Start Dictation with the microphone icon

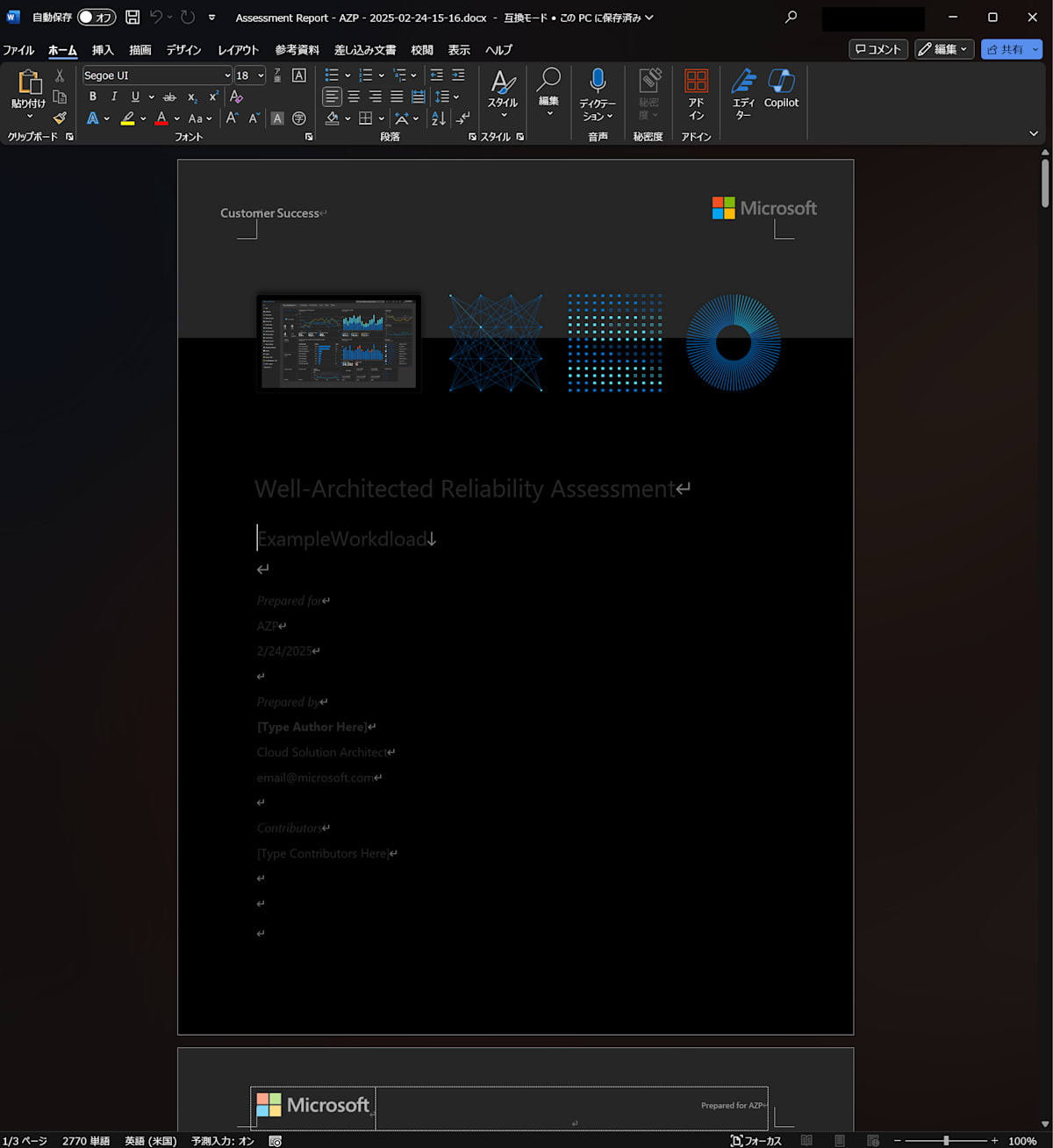point(598,81)
